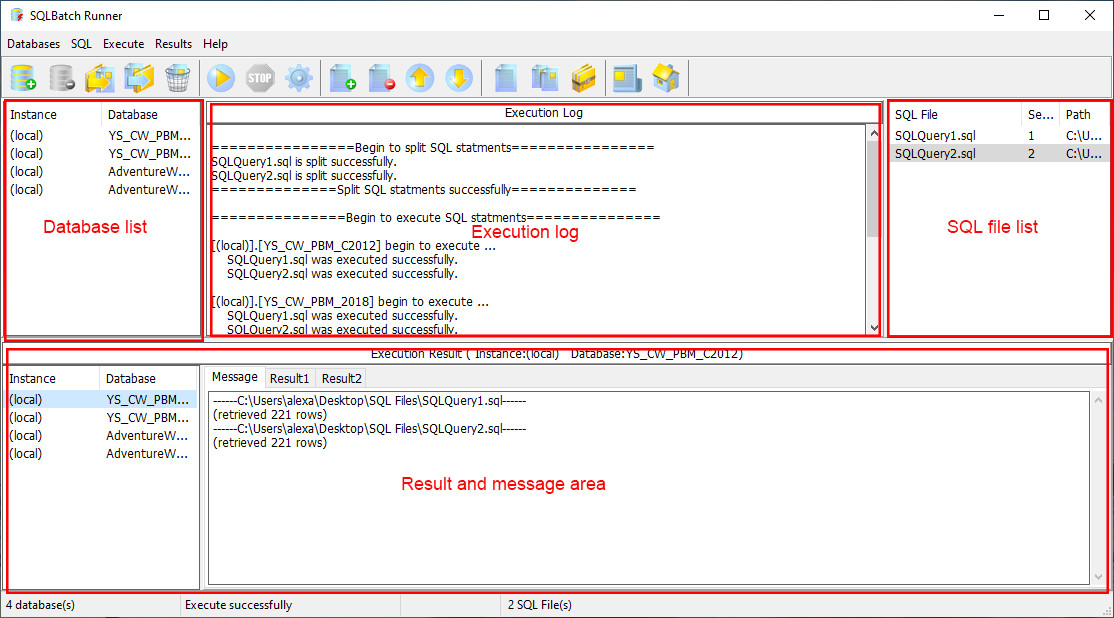The height and width of the screenshot is (618, 1114).
Task: Open the Execute menu
Action: [124, 44]
